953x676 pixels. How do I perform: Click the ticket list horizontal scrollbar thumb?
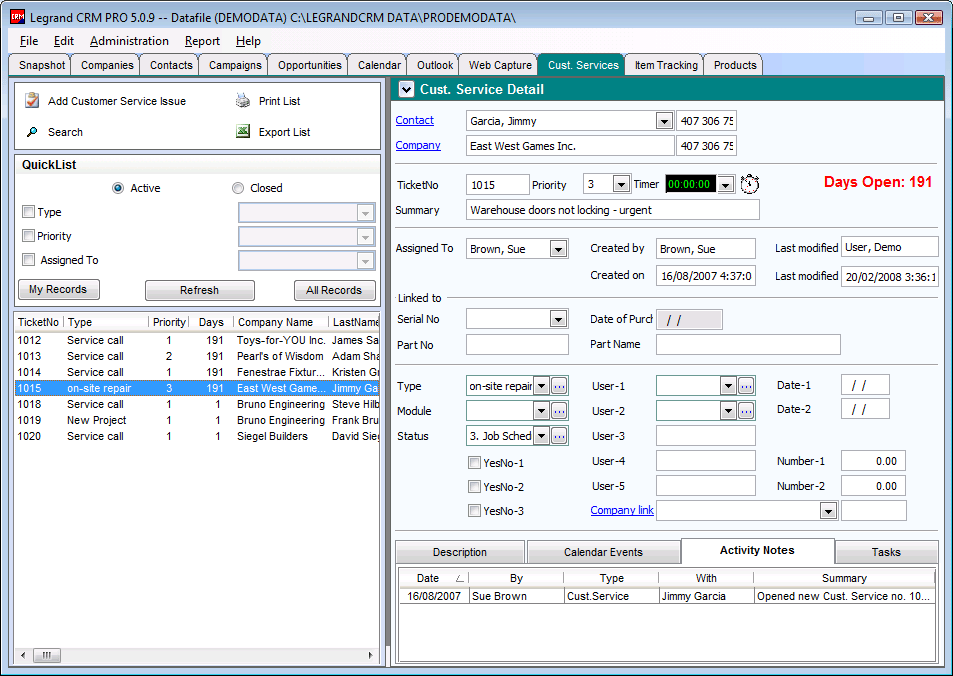(47, 655)
